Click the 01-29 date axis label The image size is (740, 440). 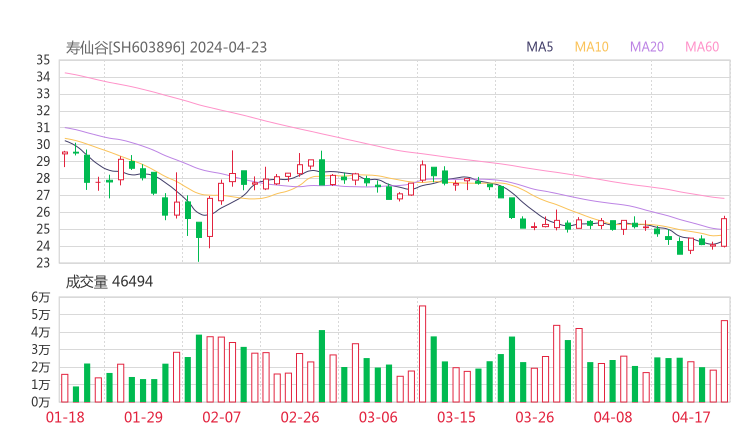pyautogui.click(x=143, y=417)
